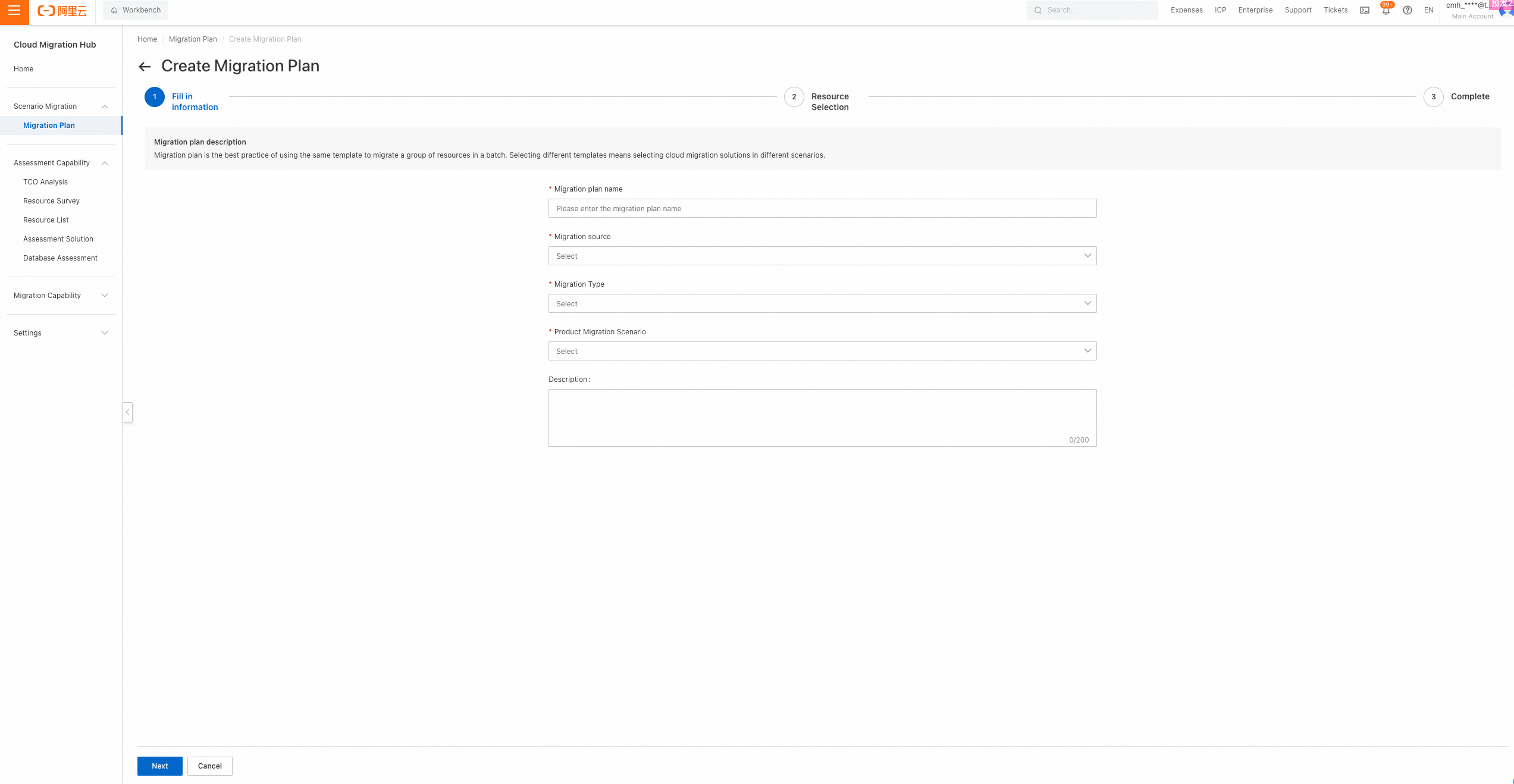Click the back arrow beside Create Migration Plan
Screen dimensions: 1514x784
click(145, 67)
